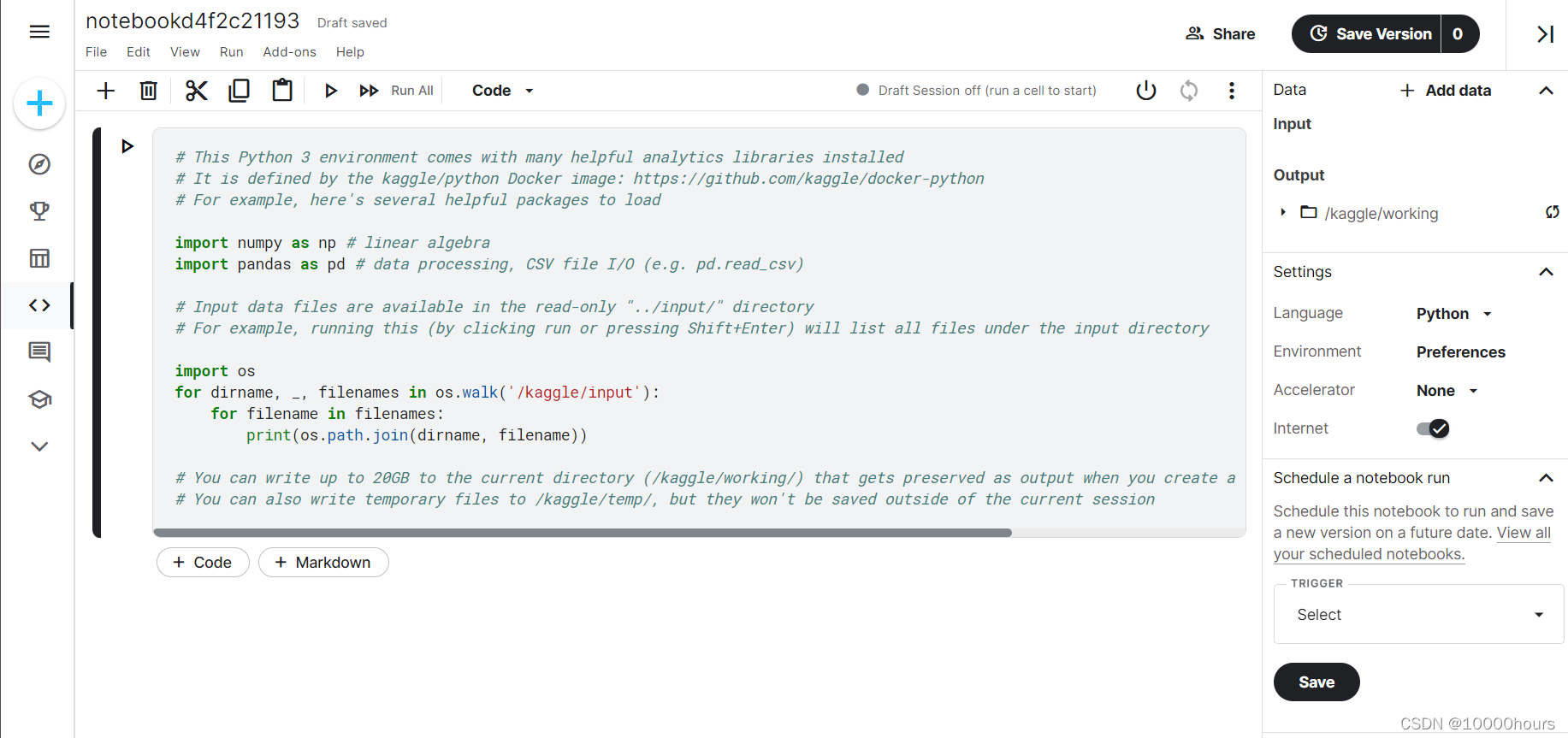Screen dimensions: 1568x738
Task: Refresh the output folder with sync icon
Action: (x=1552, y=212)
